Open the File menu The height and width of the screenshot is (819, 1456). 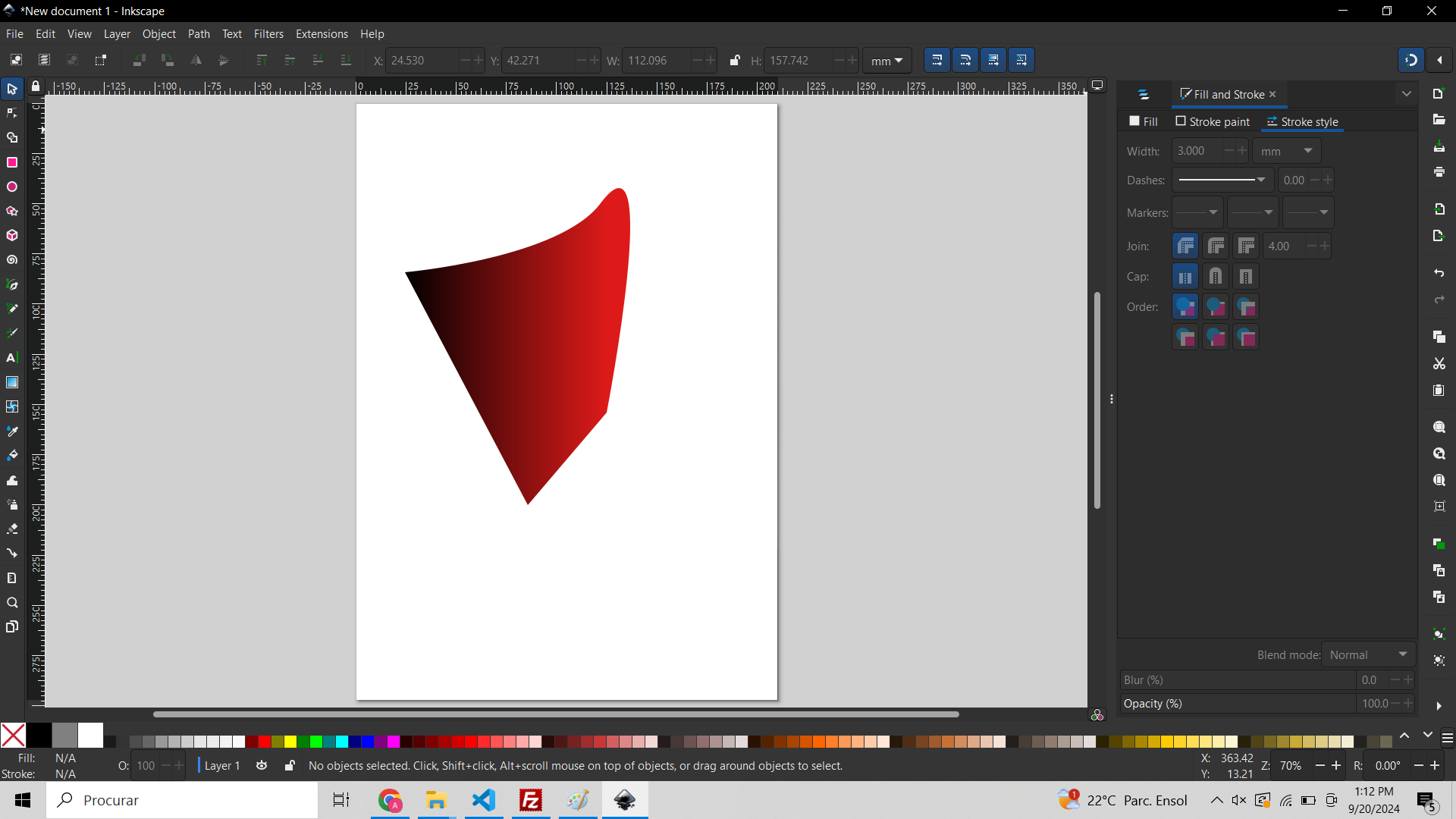click(x=14, y=34)
